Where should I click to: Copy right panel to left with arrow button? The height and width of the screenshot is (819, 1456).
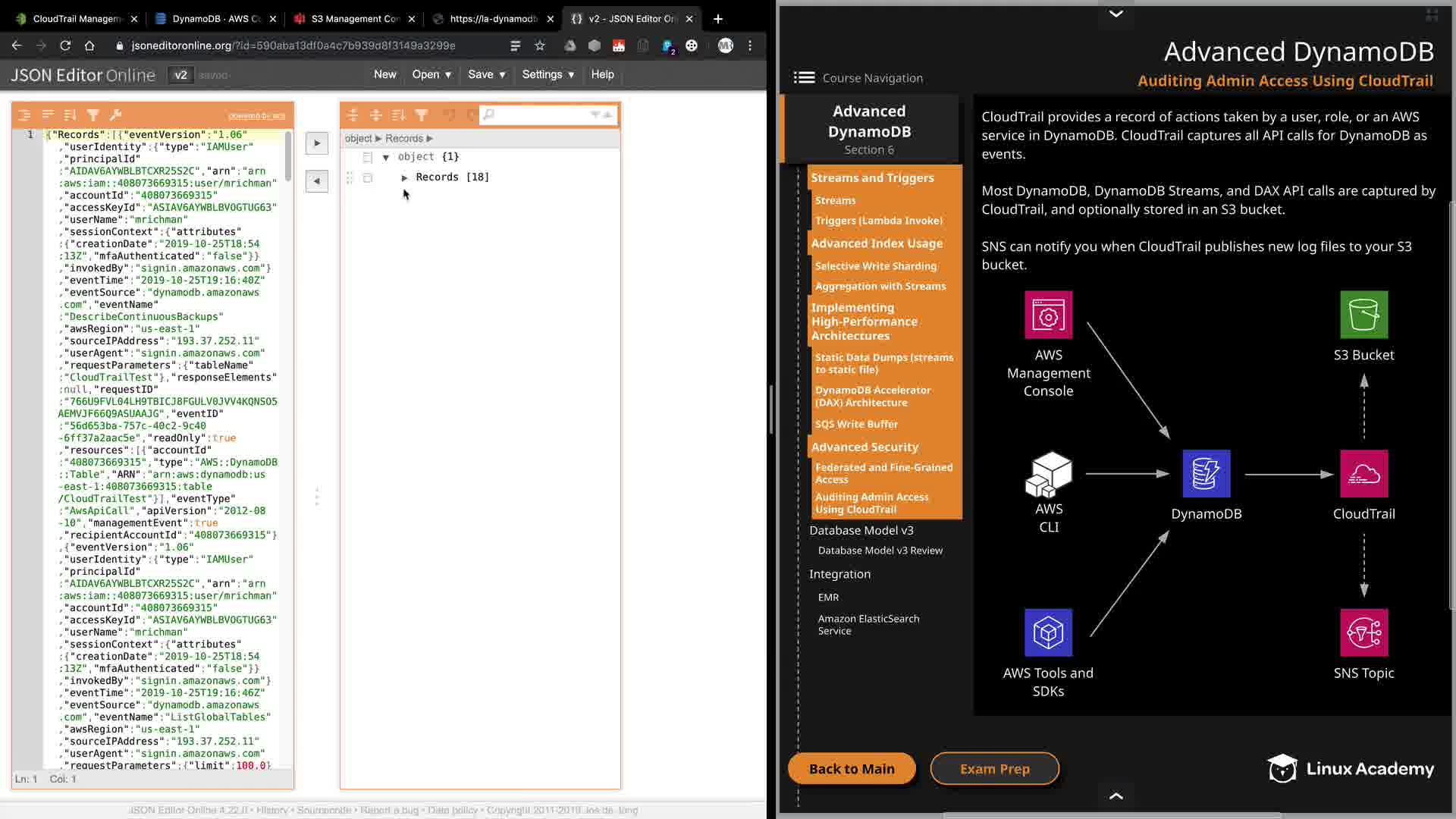[x=317, y=180]
